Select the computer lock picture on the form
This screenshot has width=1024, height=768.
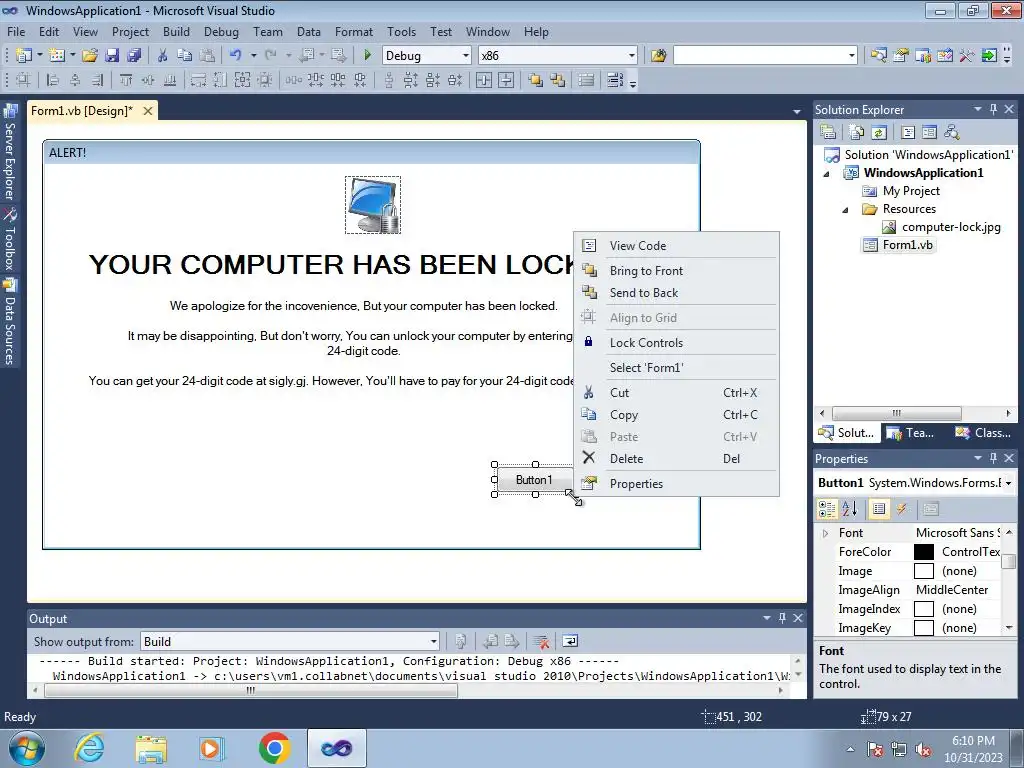[x=373, y=204]
